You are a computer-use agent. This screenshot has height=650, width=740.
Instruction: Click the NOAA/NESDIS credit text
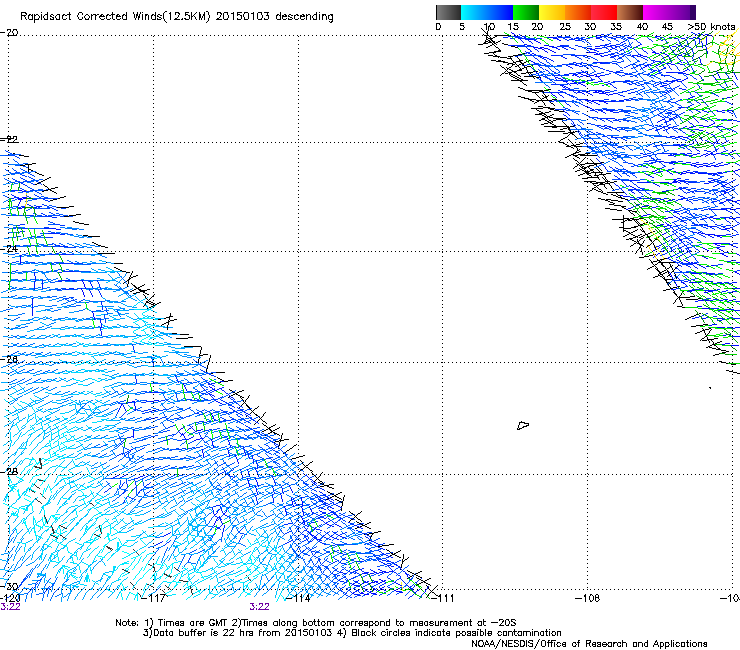(x=589, y=644)
